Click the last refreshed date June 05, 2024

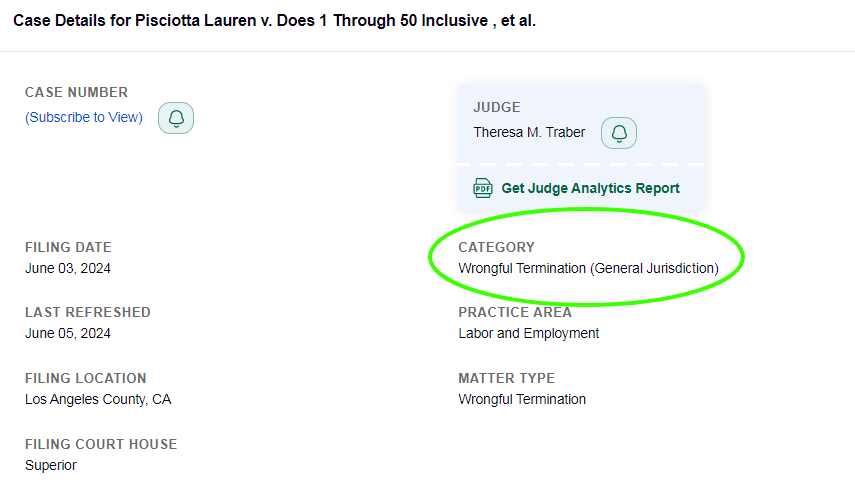(68, 333)
